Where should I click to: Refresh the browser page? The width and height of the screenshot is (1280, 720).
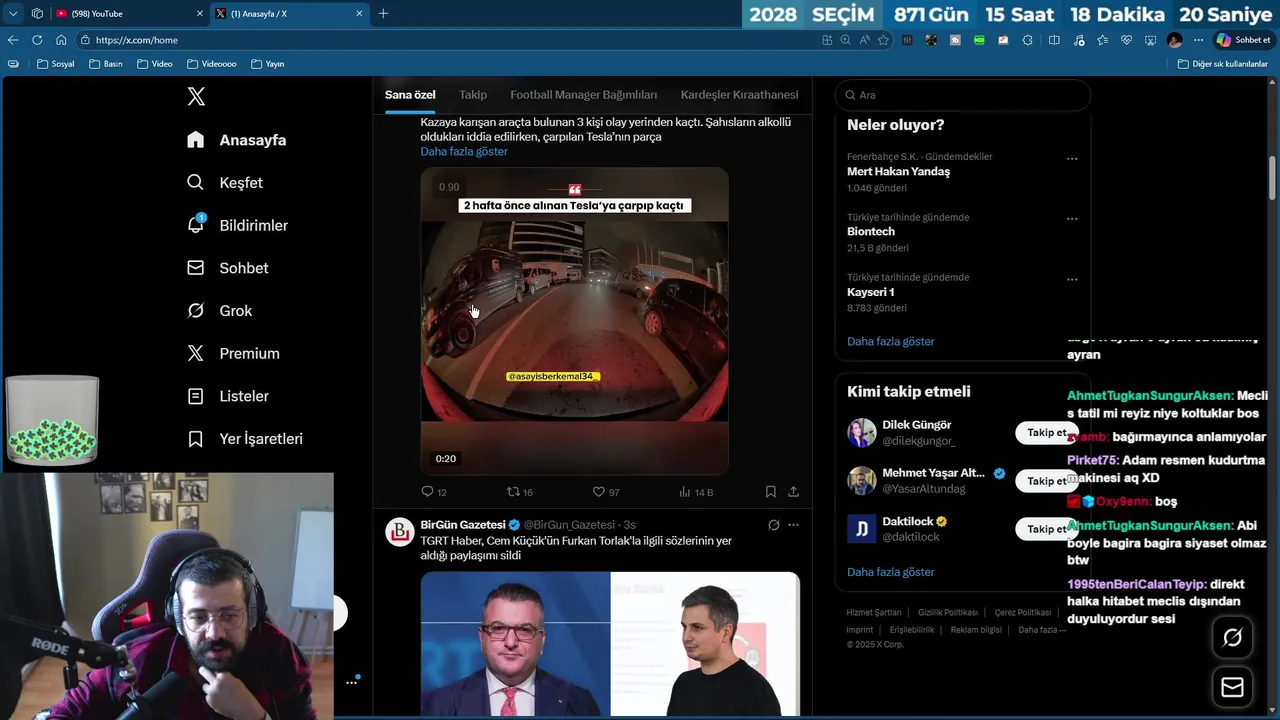pyautogui.click(x=37, y=40)
